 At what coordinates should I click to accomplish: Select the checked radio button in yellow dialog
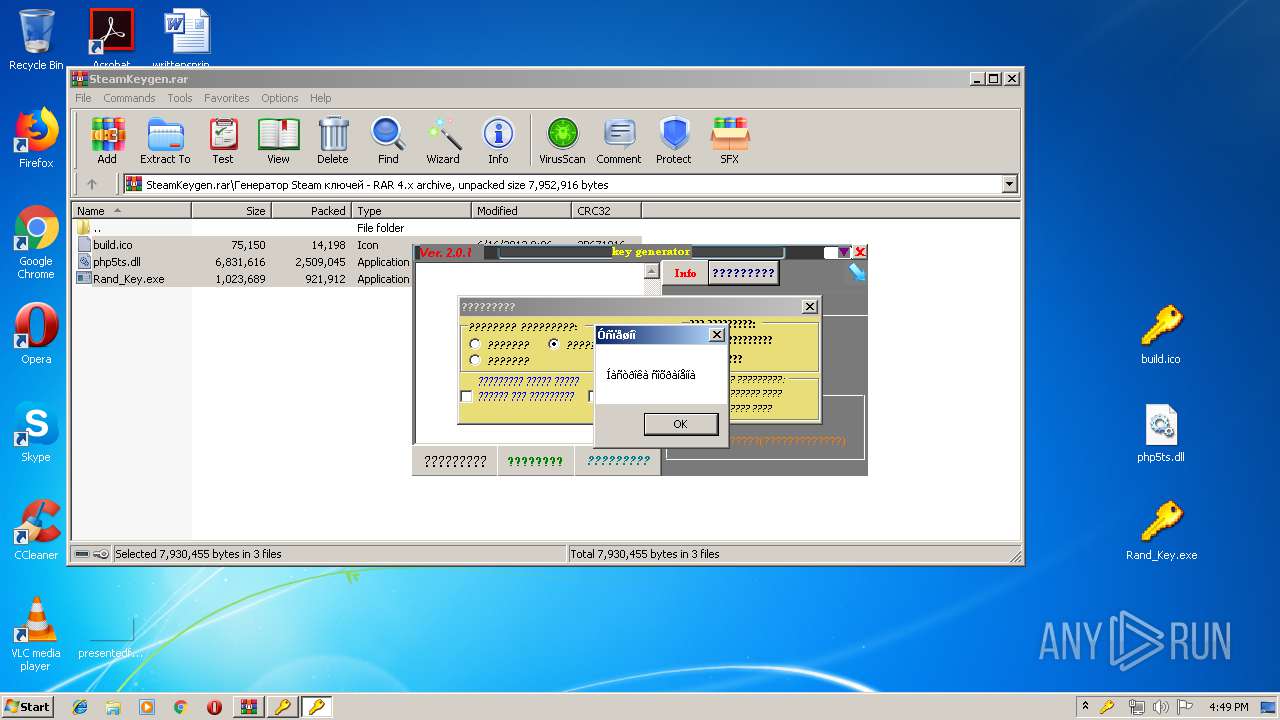point(554,344)
